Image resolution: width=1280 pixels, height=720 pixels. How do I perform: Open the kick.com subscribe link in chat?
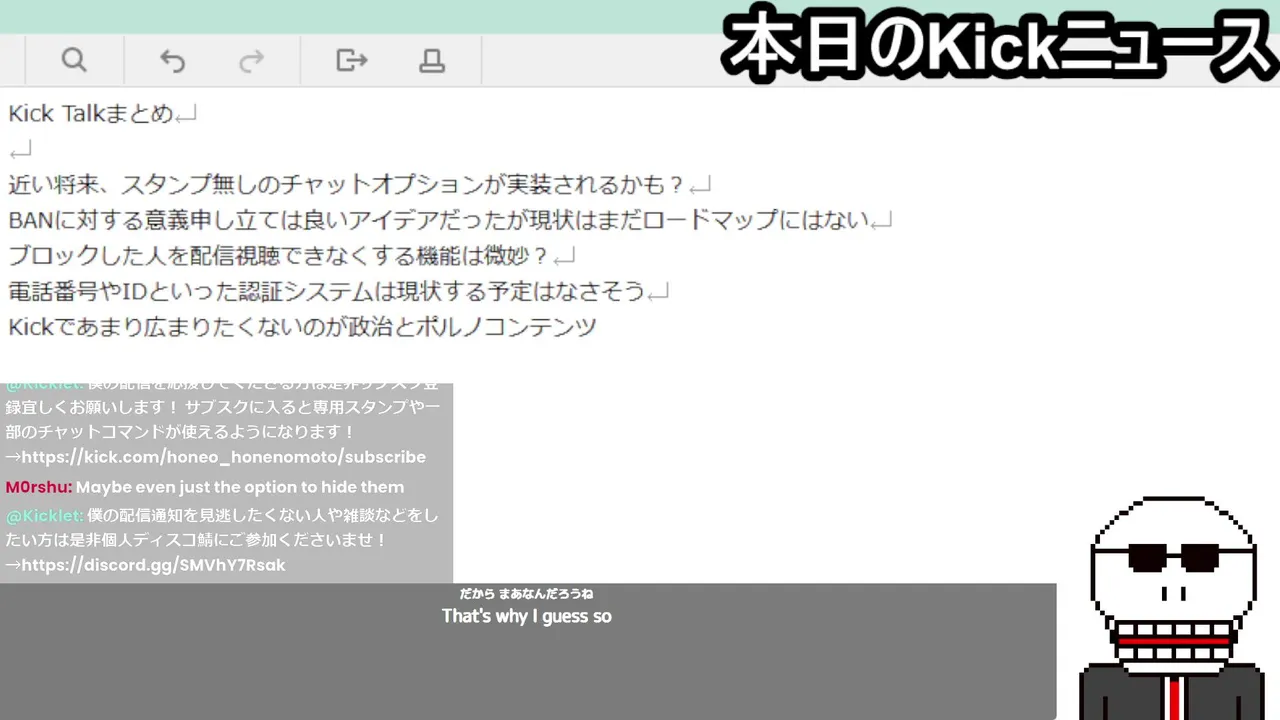pyautogui.click(x=223, y=457)
